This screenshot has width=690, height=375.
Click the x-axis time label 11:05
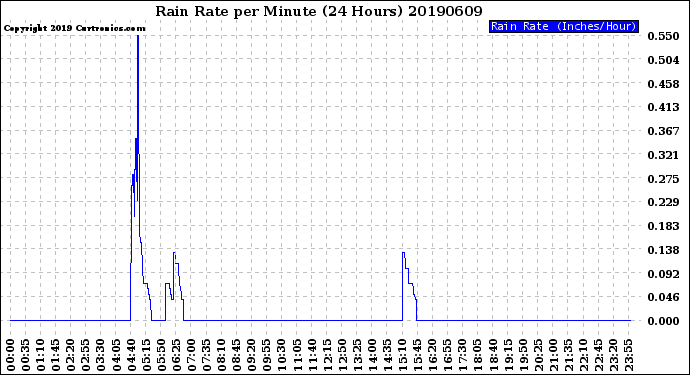pos(297,355)
